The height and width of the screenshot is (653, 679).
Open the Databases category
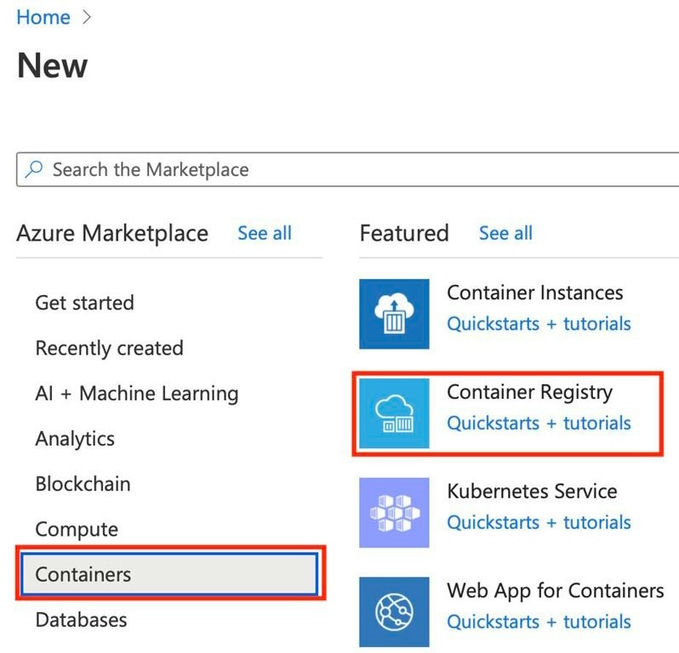(81, 620)
